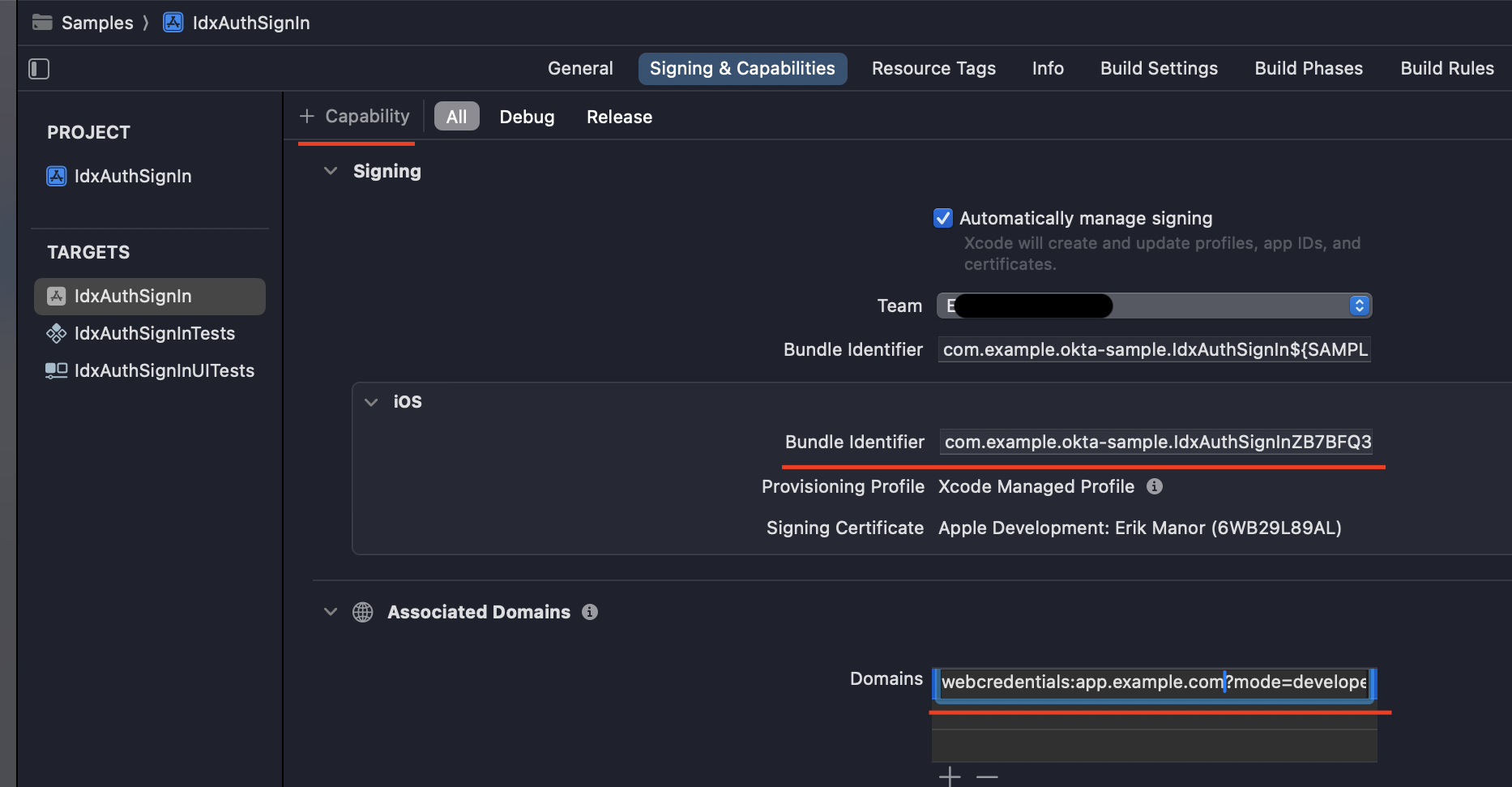The height and width of the screenshot is (787, 1512).
Task: Click the IdxAuthSignInUITests UI test icon
Action: [56, 370]
